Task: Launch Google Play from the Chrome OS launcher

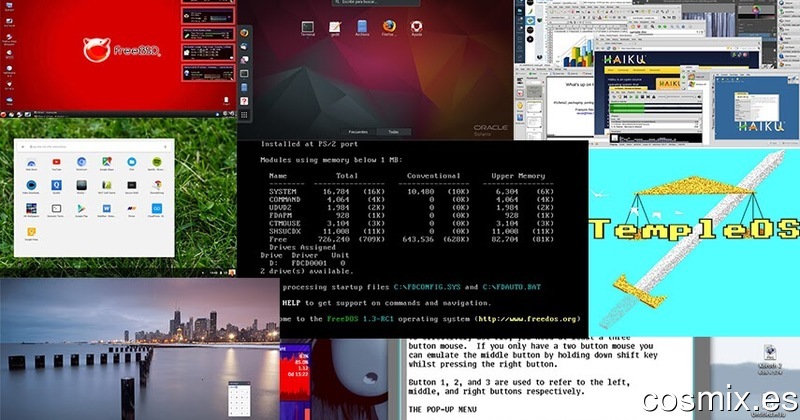Action: (x=81, y=210)
